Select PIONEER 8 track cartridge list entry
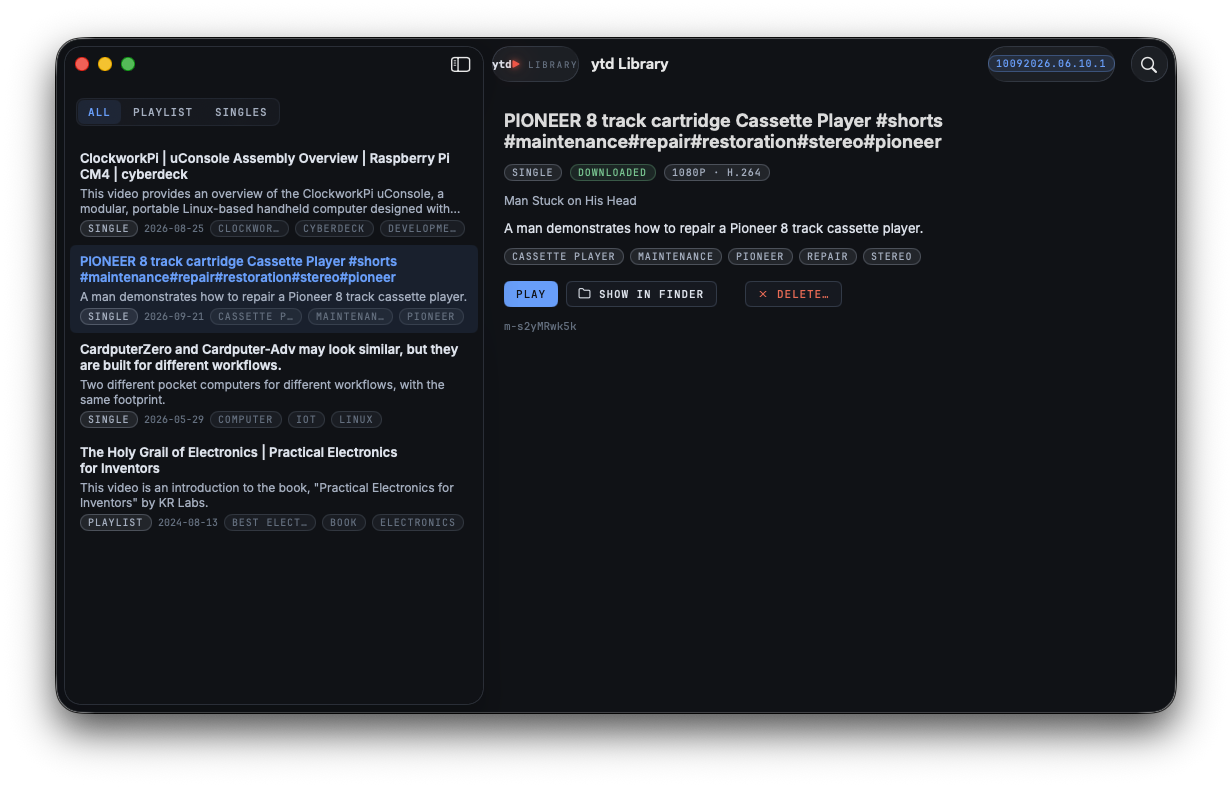 click(274, 289)
